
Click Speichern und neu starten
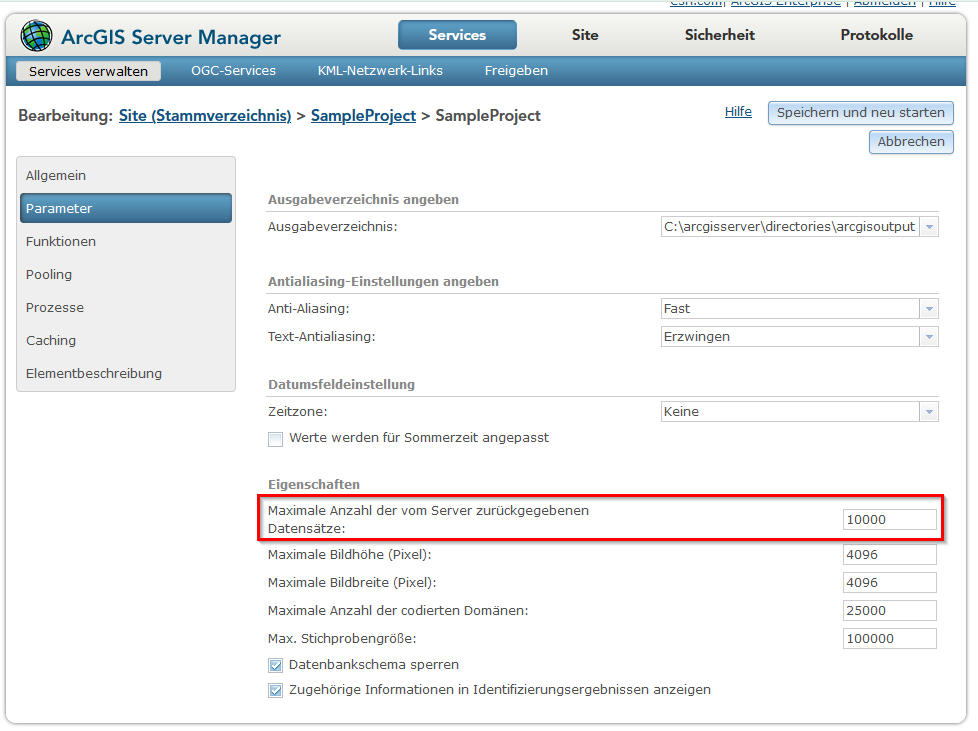click(860, 113)
